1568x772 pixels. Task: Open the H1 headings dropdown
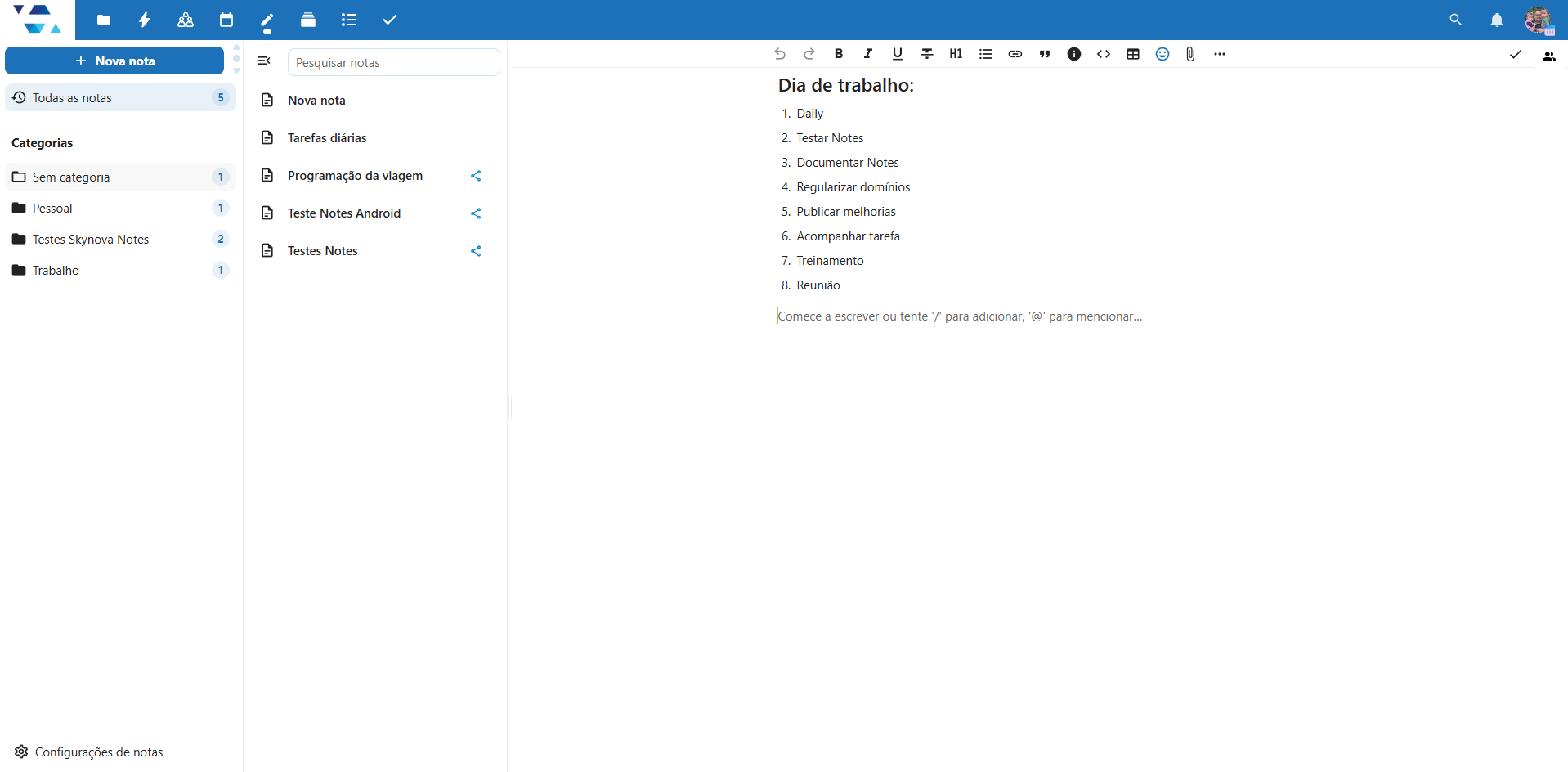point(956,54)
